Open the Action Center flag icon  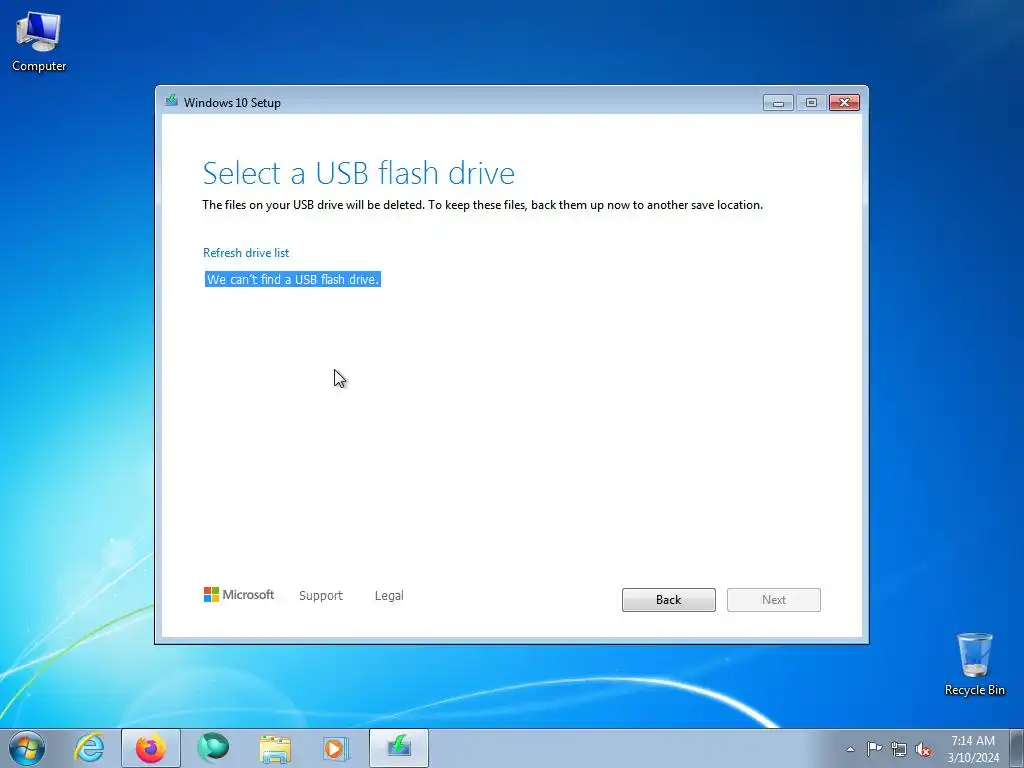point(874,748)
